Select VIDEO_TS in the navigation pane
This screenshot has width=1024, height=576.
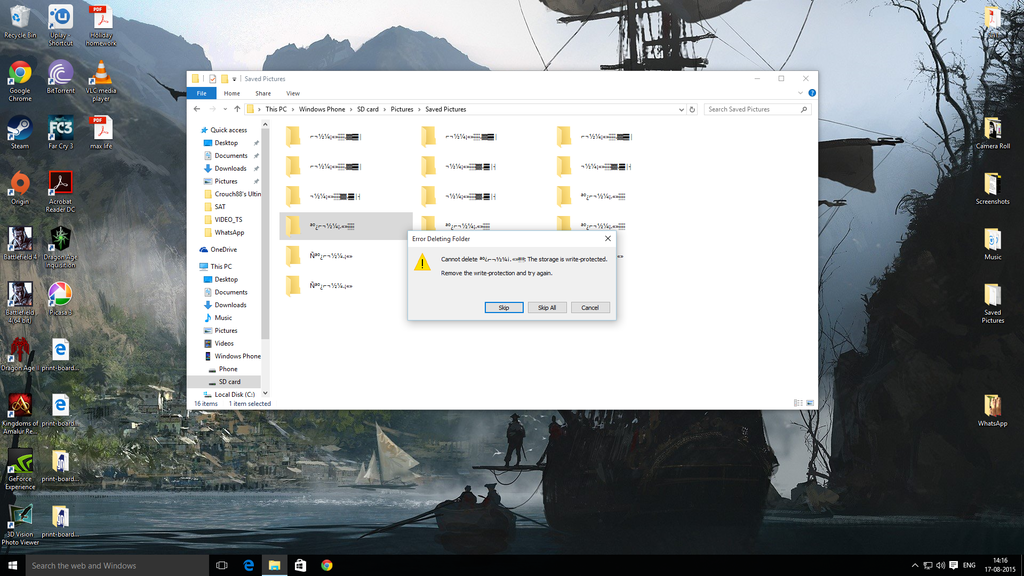click(x=223, y=219)
